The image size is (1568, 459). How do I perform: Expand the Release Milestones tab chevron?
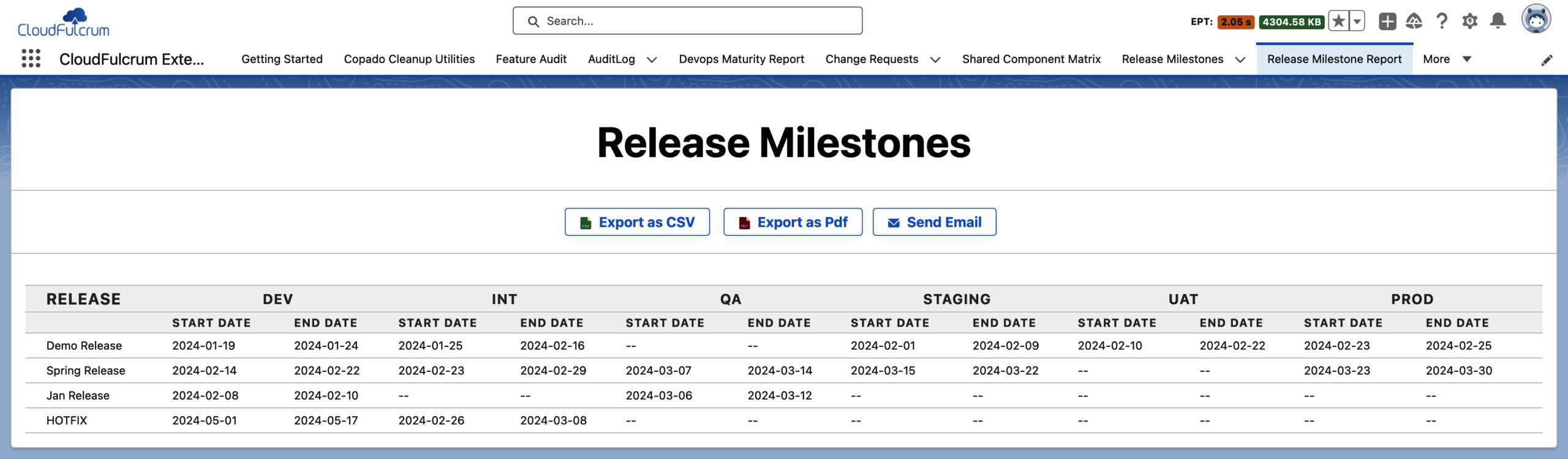[1240, 59]
